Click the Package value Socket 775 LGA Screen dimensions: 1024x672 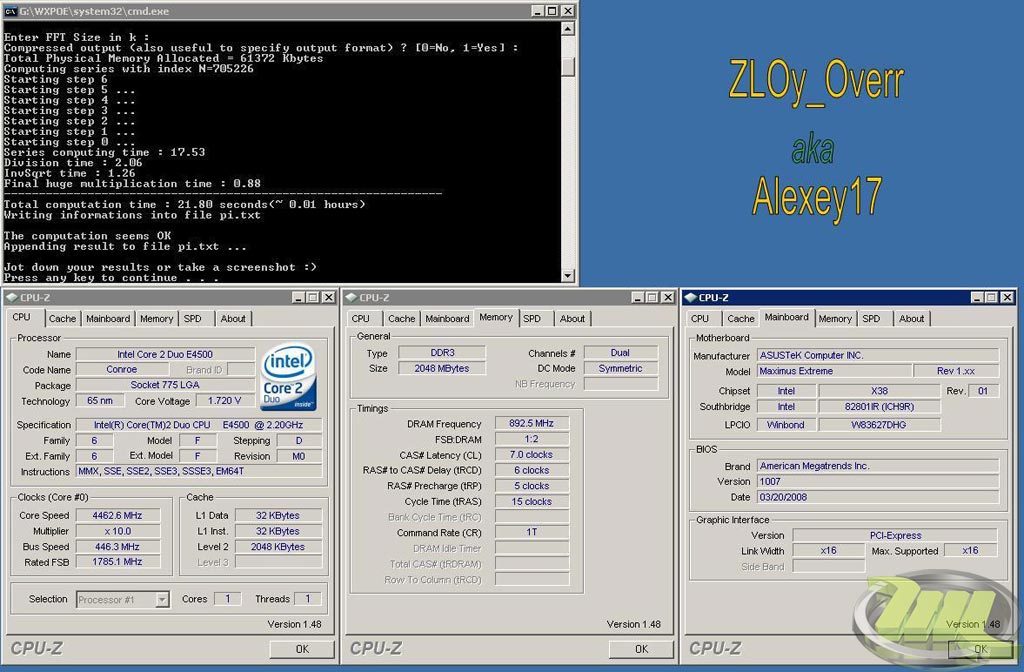pyautogui.click(x=165, y=385)
